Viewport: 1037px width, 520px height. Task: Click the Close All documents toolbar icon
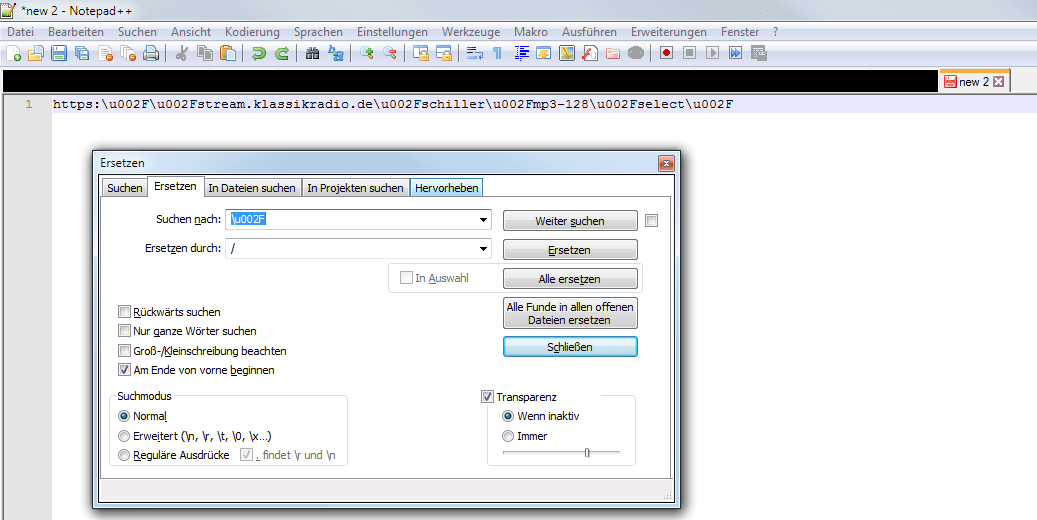coord(128,54)
